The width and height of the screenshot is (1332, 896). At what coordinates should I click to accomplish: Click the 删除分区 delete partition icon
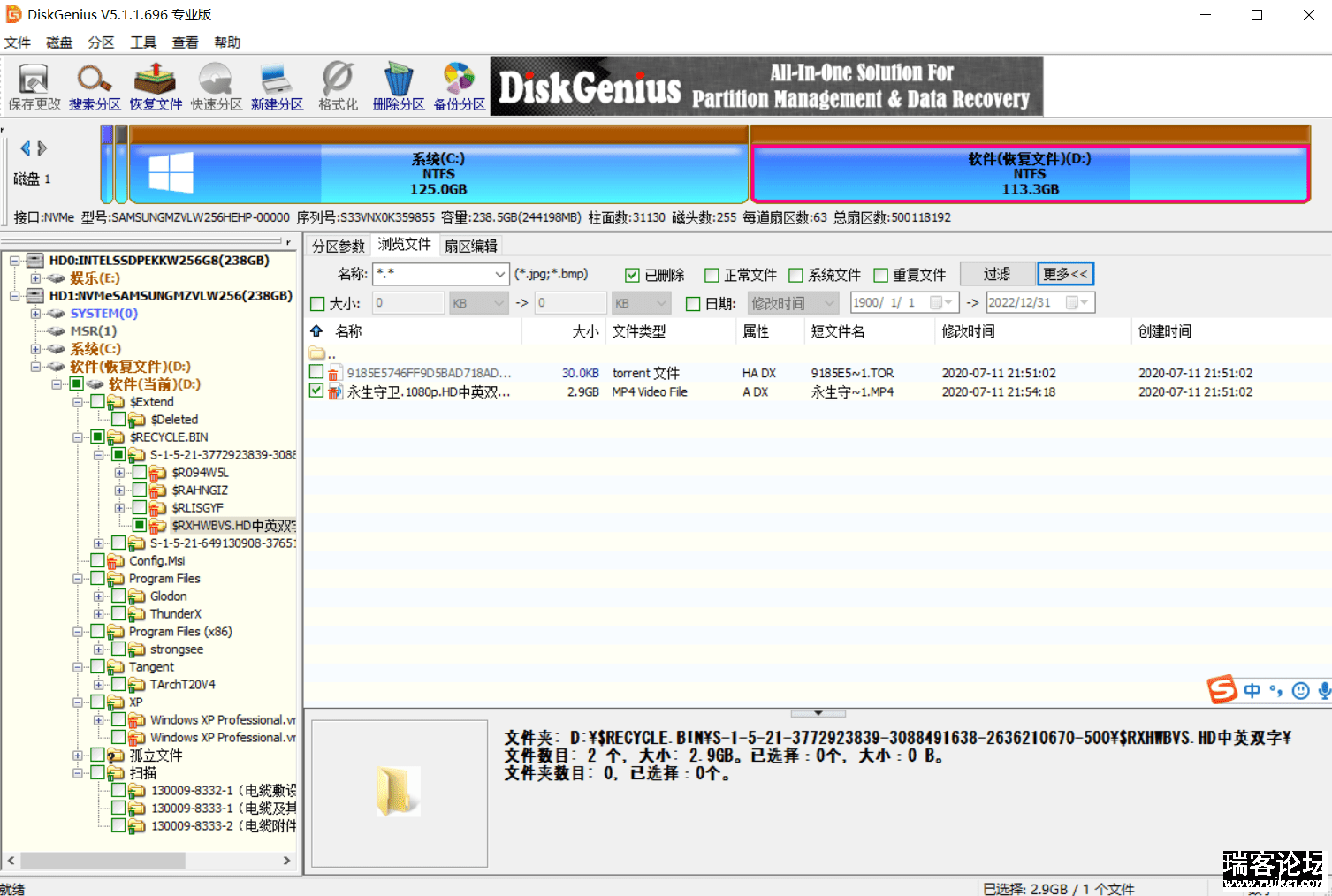(399, 87)
